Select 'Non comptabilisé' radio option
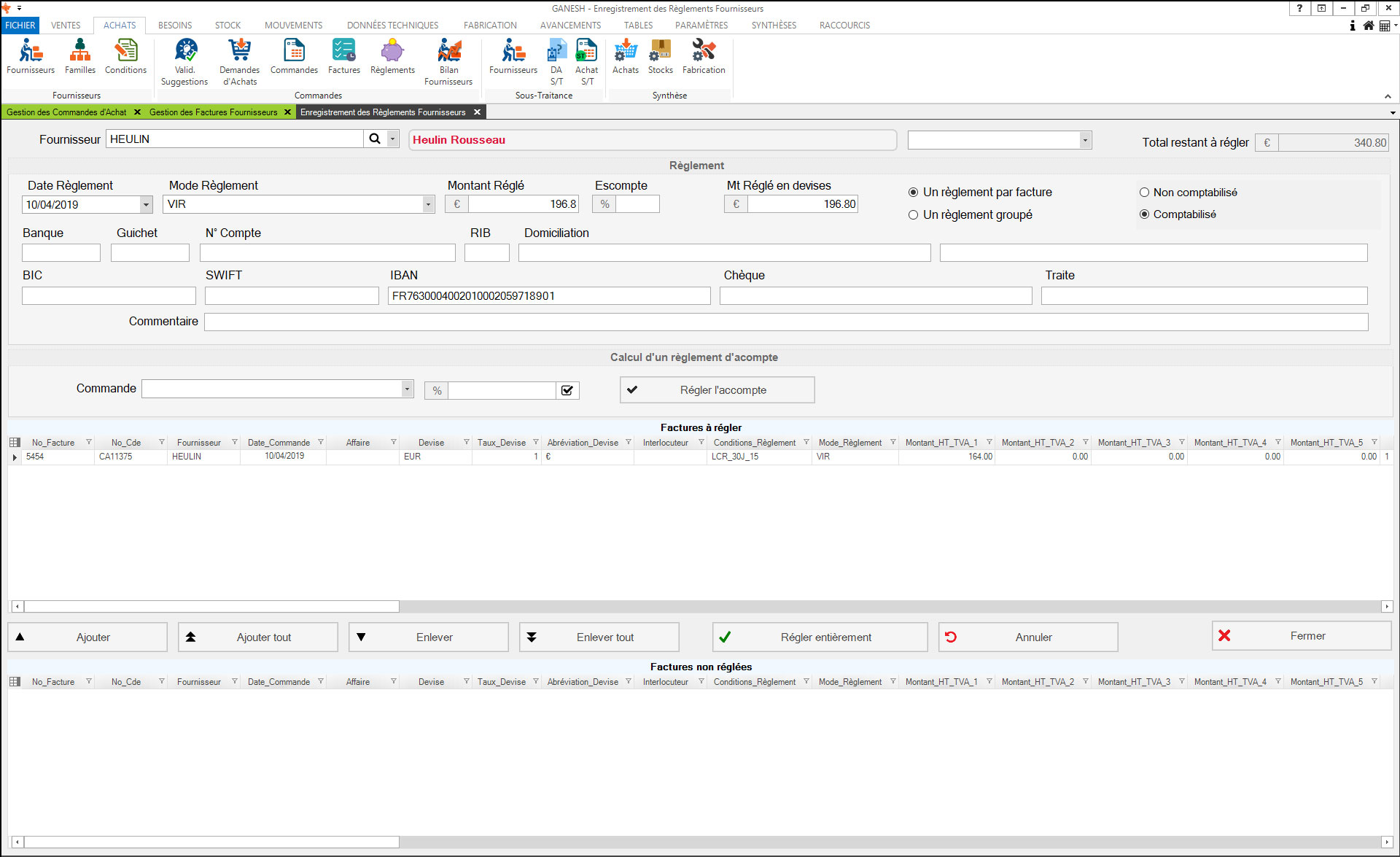The width and height of the screenshot is (1400, 857). tap(1144, 193)
